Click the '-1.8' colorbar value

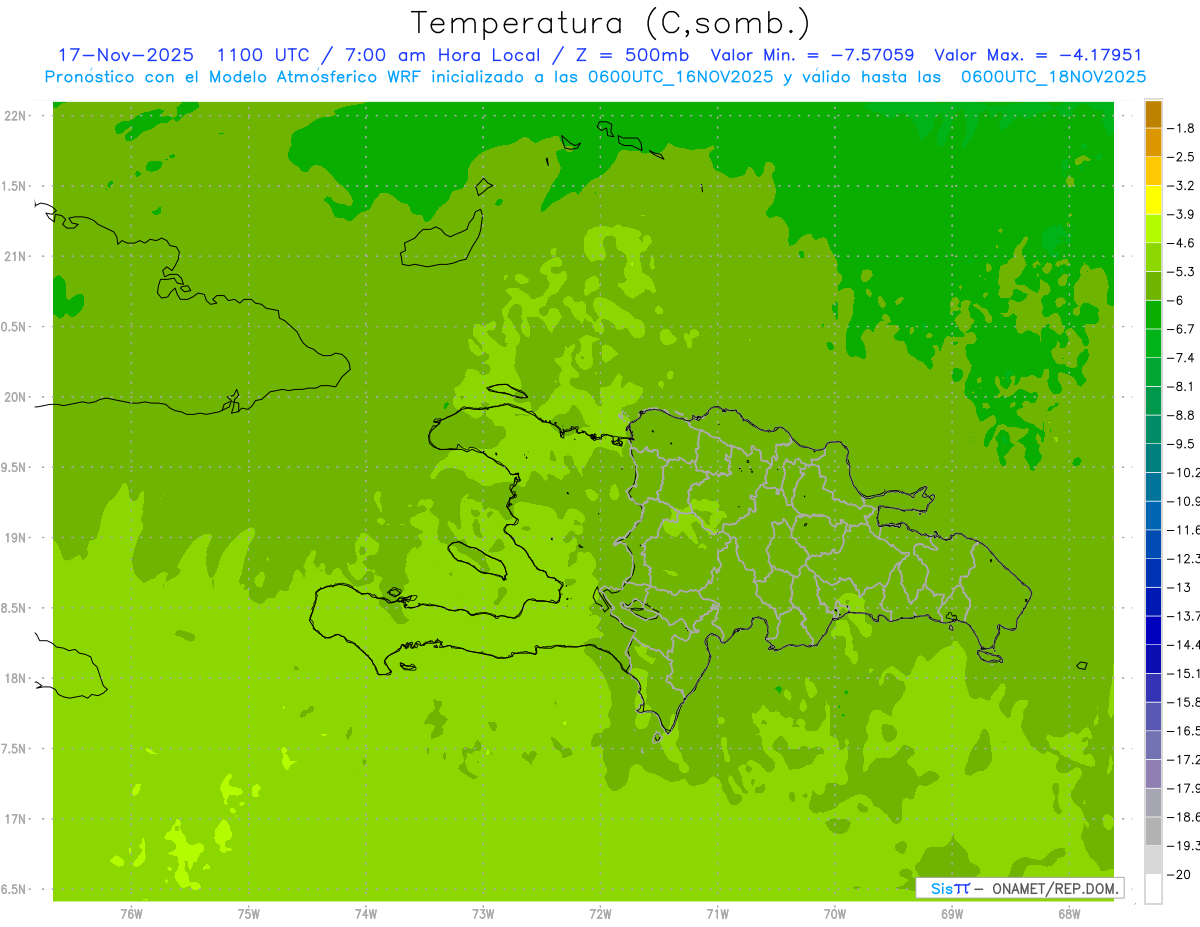[1181, 128]
